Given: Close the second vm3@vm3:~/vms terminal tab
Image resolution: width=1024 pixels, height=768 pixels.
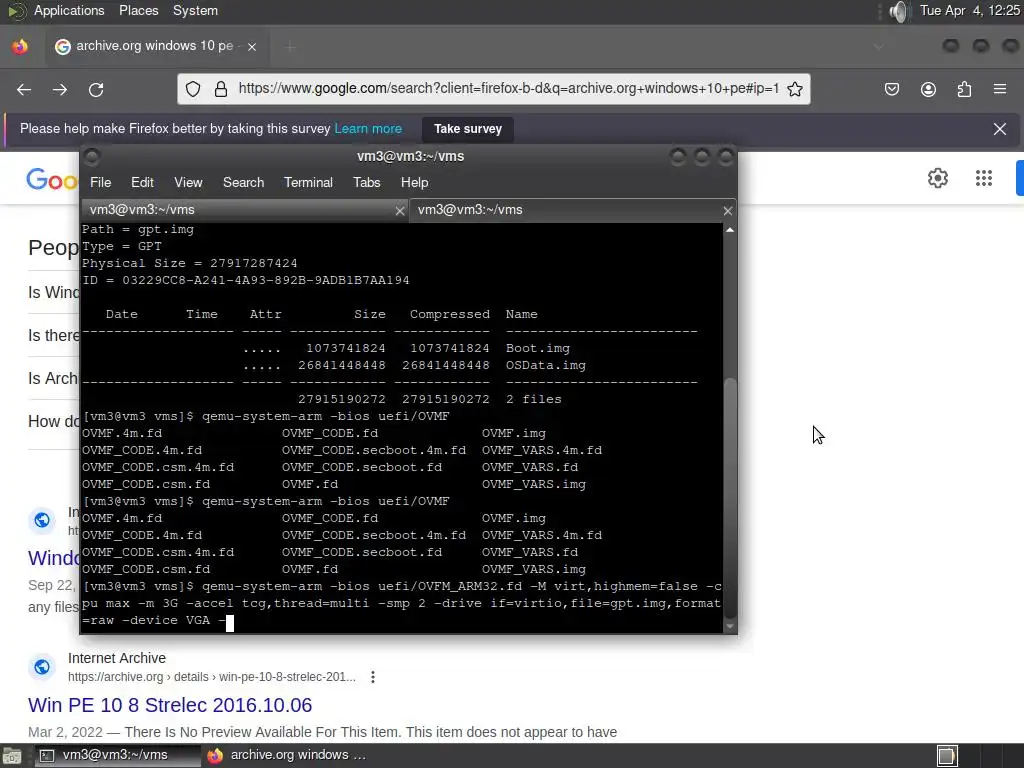Looking at the screenshot, I should pos(728,211).
